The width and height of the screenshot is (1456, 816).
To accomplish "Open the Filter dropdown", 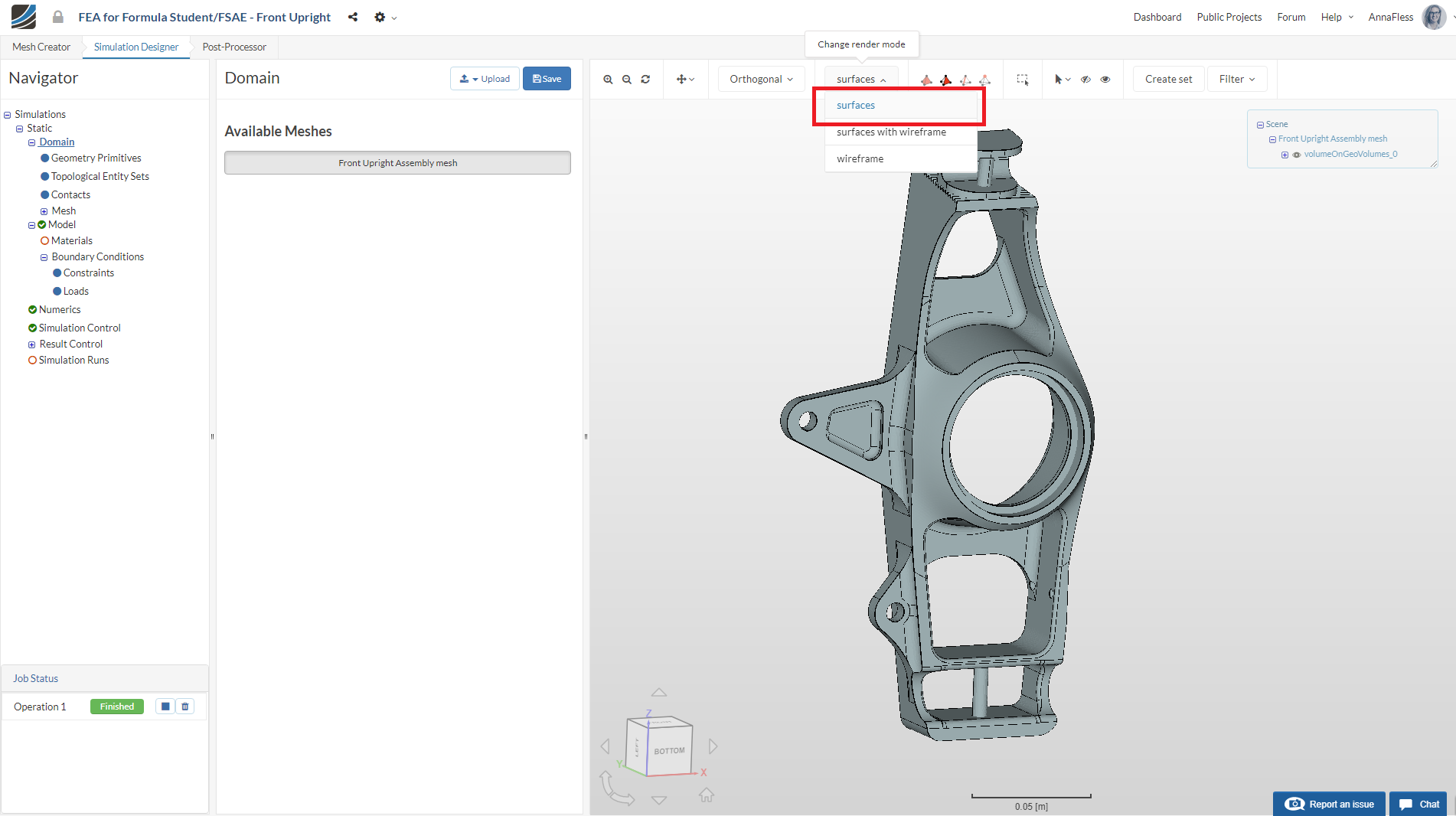I will (1236, 79).
